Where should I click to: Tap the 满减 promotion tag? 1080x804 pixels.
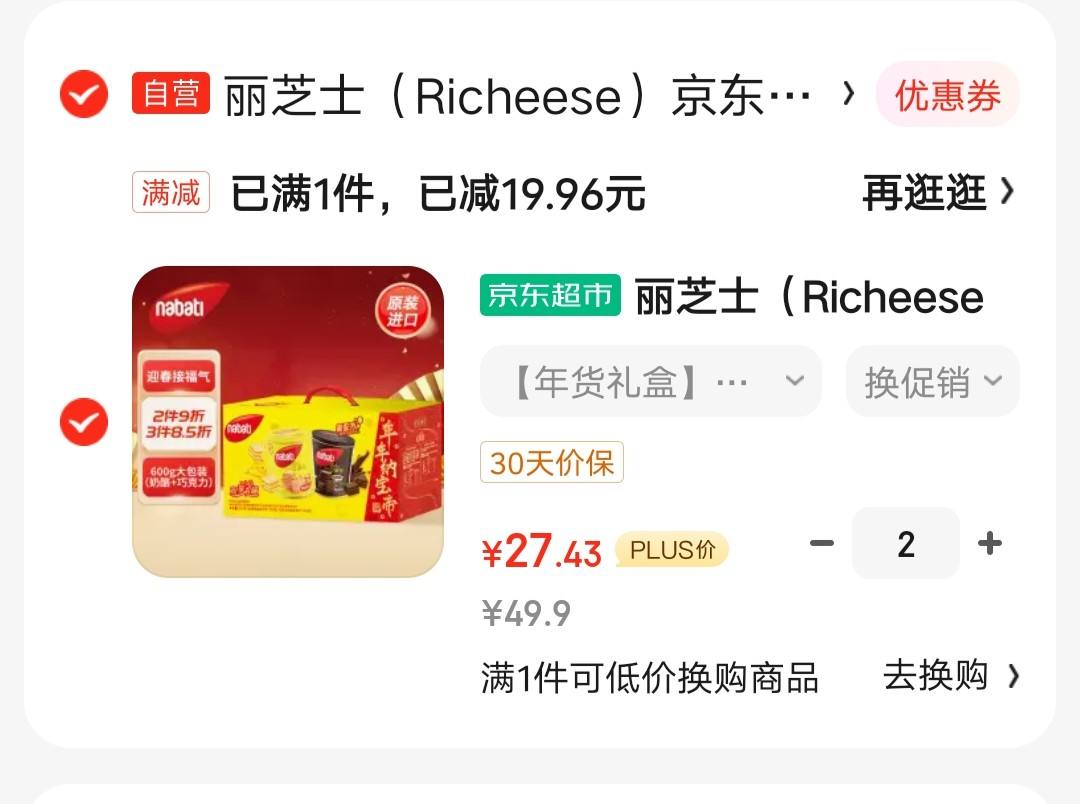coord(171,192)
